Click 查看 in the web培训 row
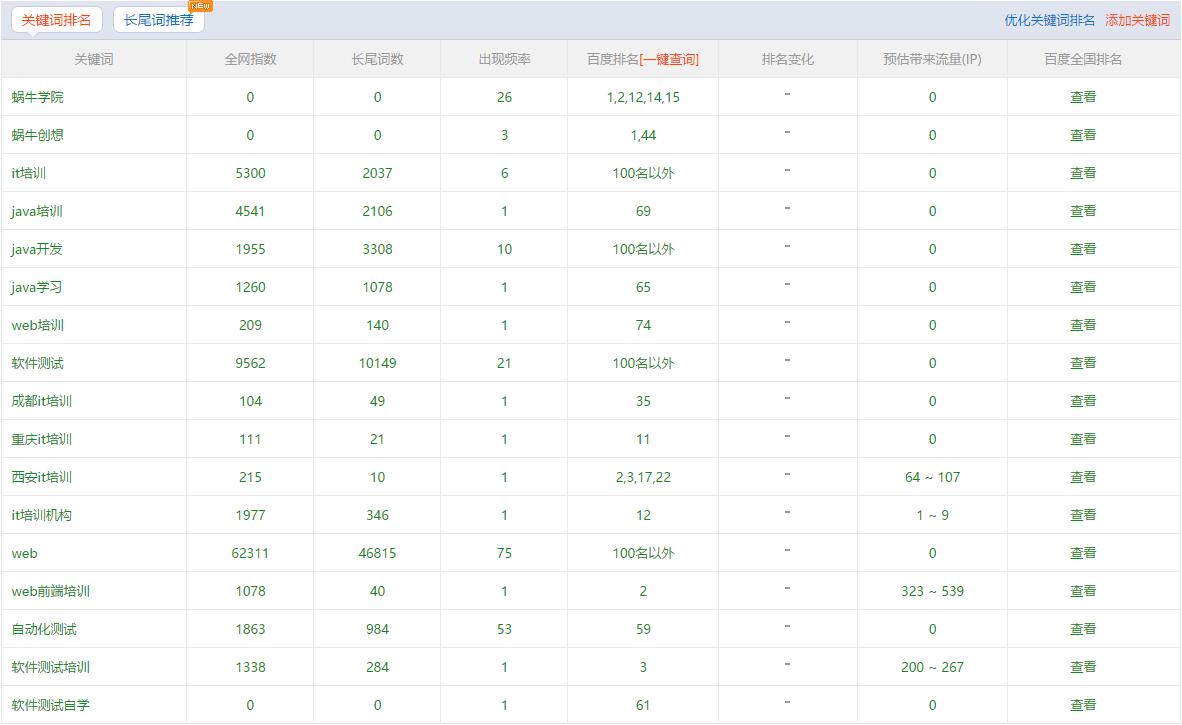Screen dimensions: 1182x725 pos(1083,325)
